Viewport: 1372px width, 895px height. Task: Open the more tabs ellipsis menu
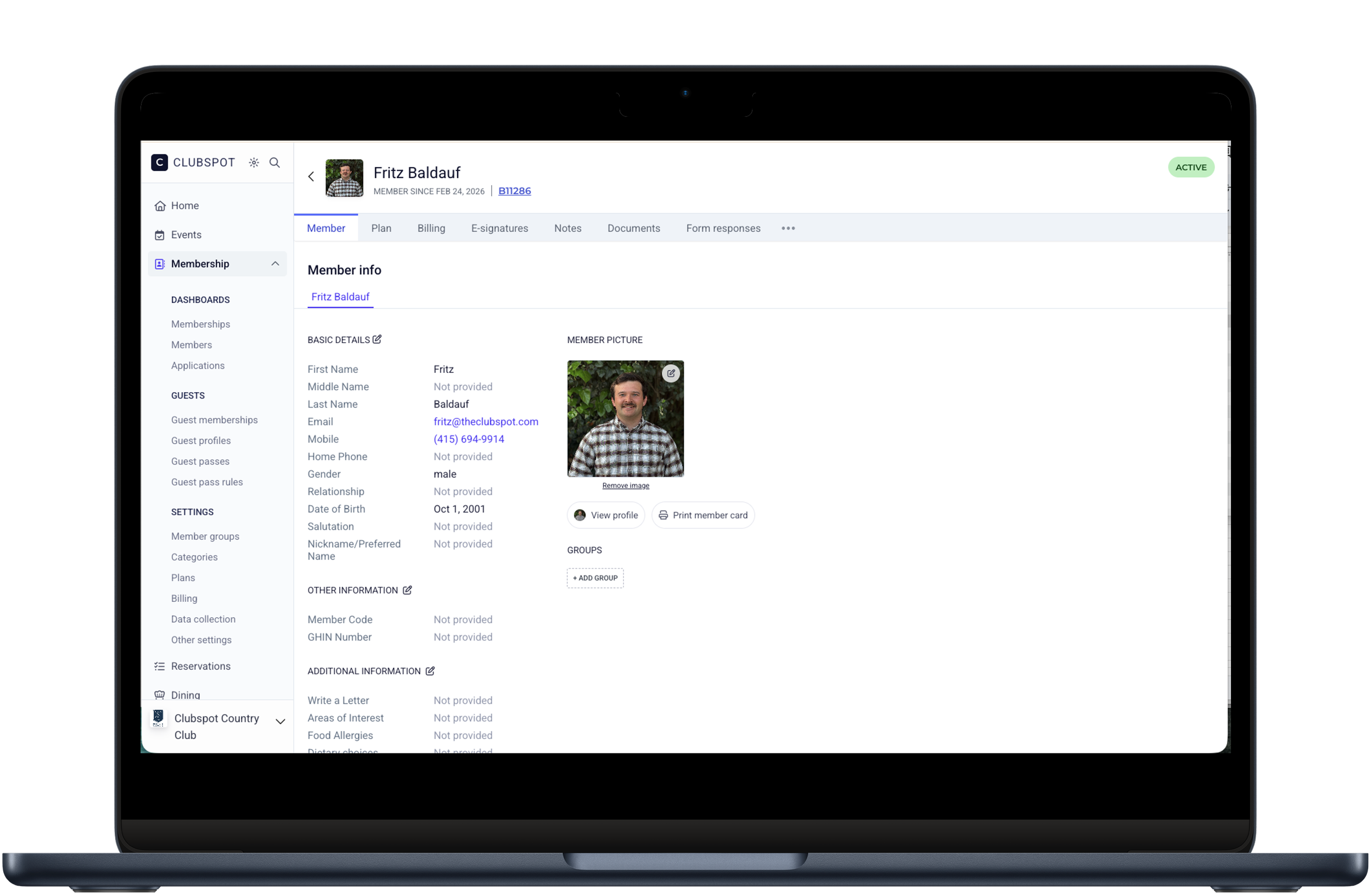coord(788,228)
